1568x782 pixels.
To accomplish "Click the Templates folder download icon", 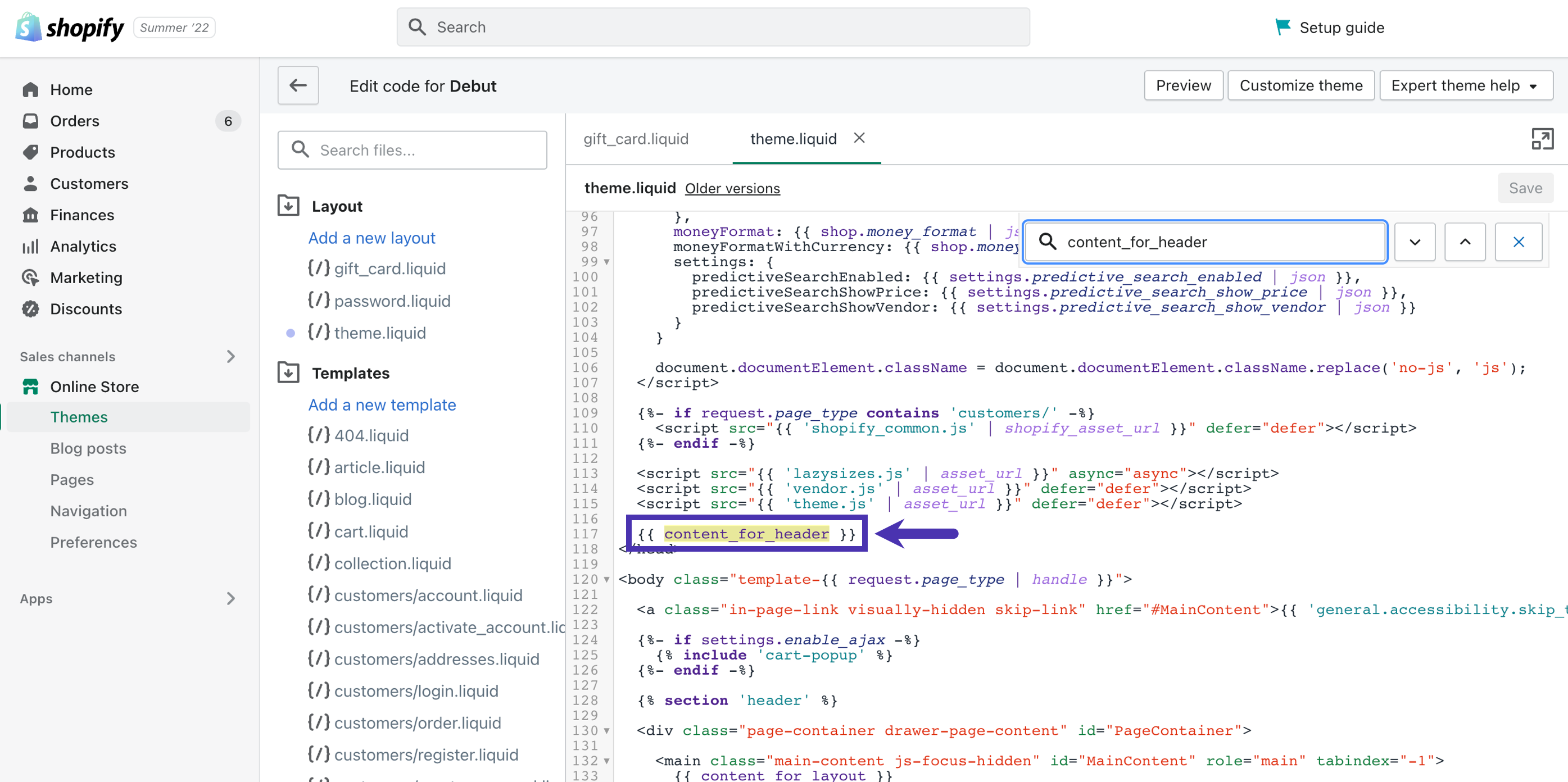I will tap(288, 372).
